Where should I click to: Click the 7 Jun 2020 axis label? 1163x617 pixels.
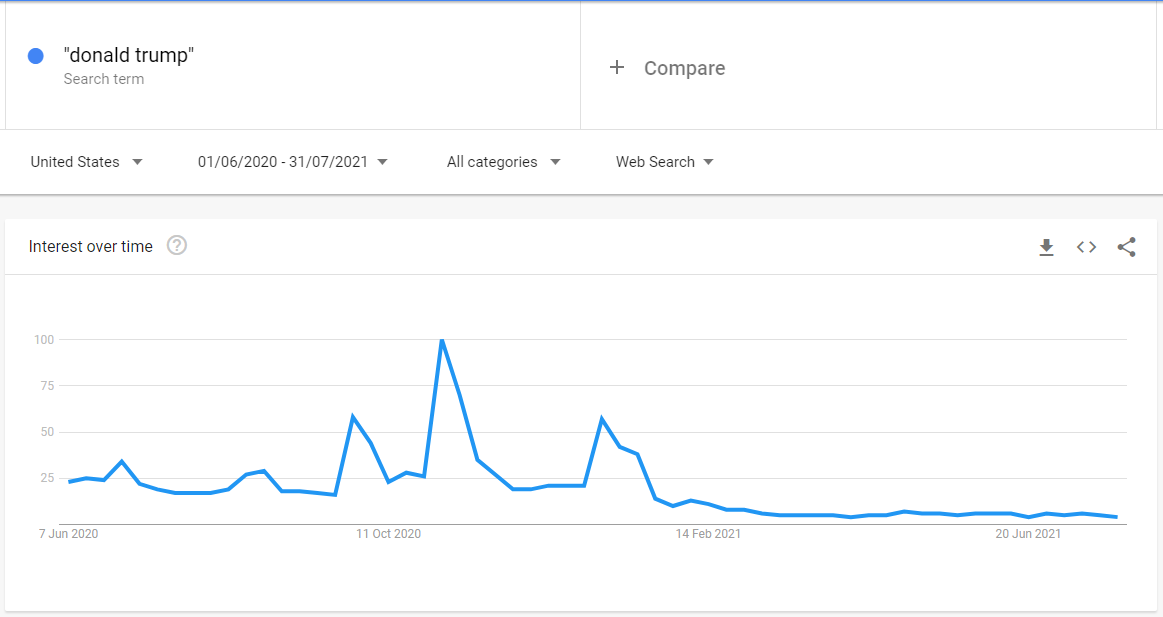coord(69,534)
